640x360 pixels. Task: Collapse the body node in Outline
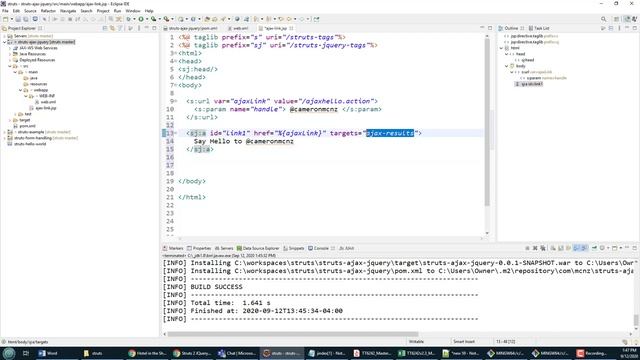tap(507, 66)
